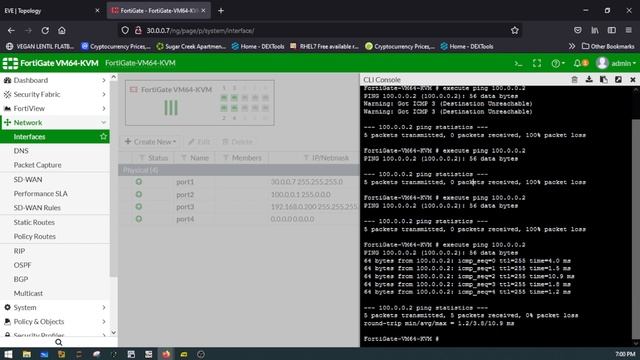Toggle browser sidebar view icon

611,30
